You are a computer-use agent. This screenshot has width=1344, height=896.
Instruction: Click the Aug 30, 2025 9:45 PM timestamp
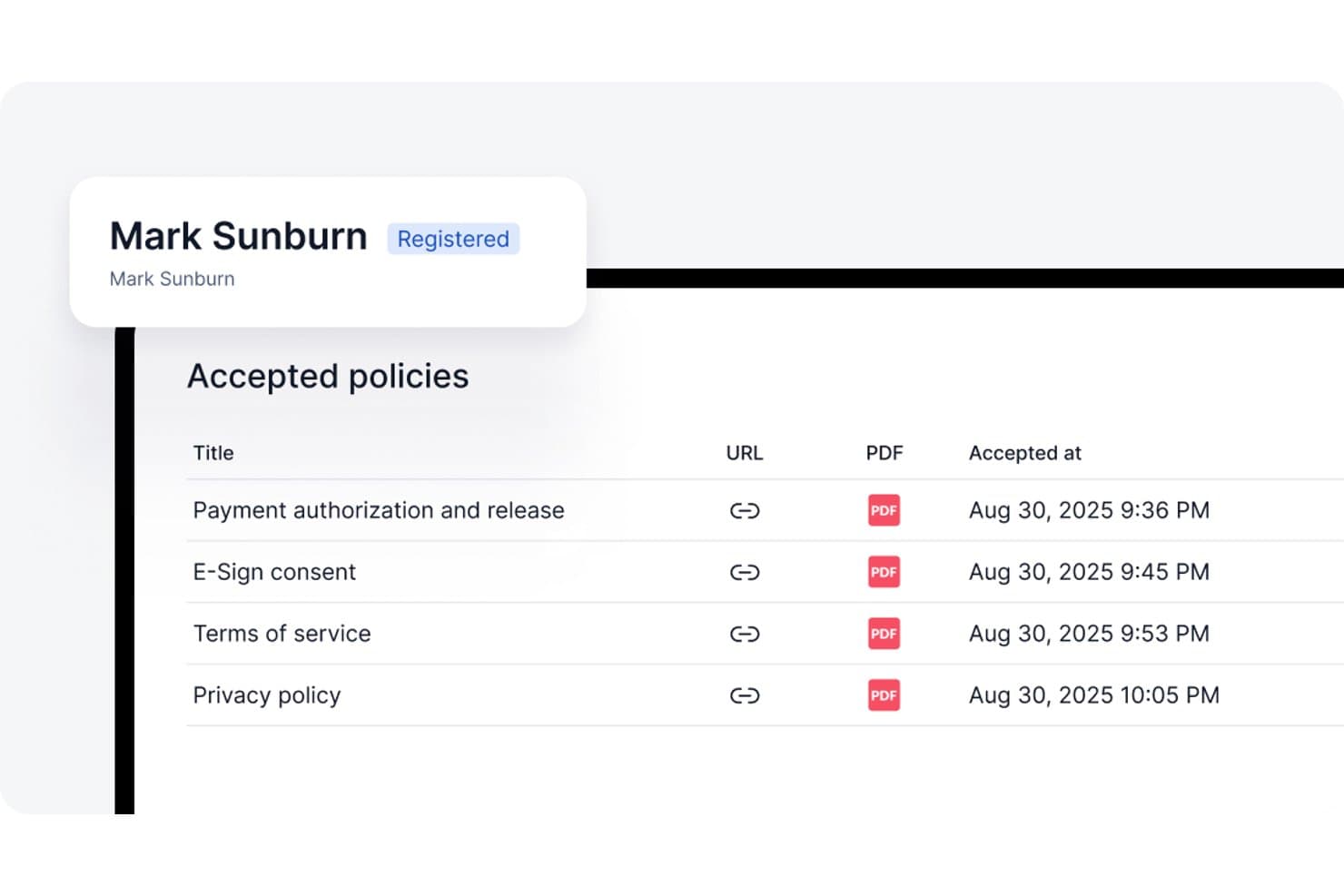pos(1090,572)
